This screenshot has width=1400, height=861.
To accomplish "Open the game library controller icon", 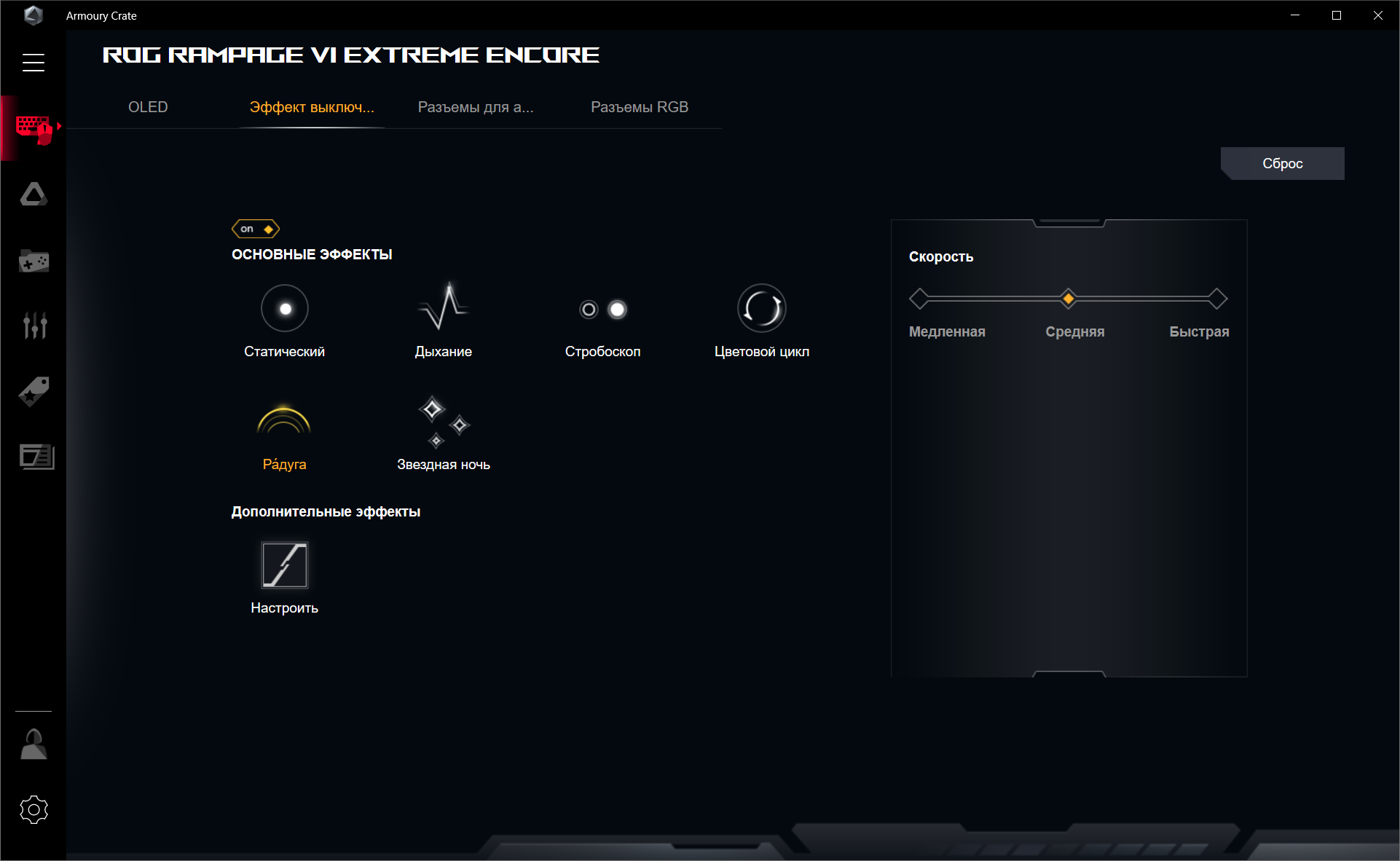I will tap(34, 261).
